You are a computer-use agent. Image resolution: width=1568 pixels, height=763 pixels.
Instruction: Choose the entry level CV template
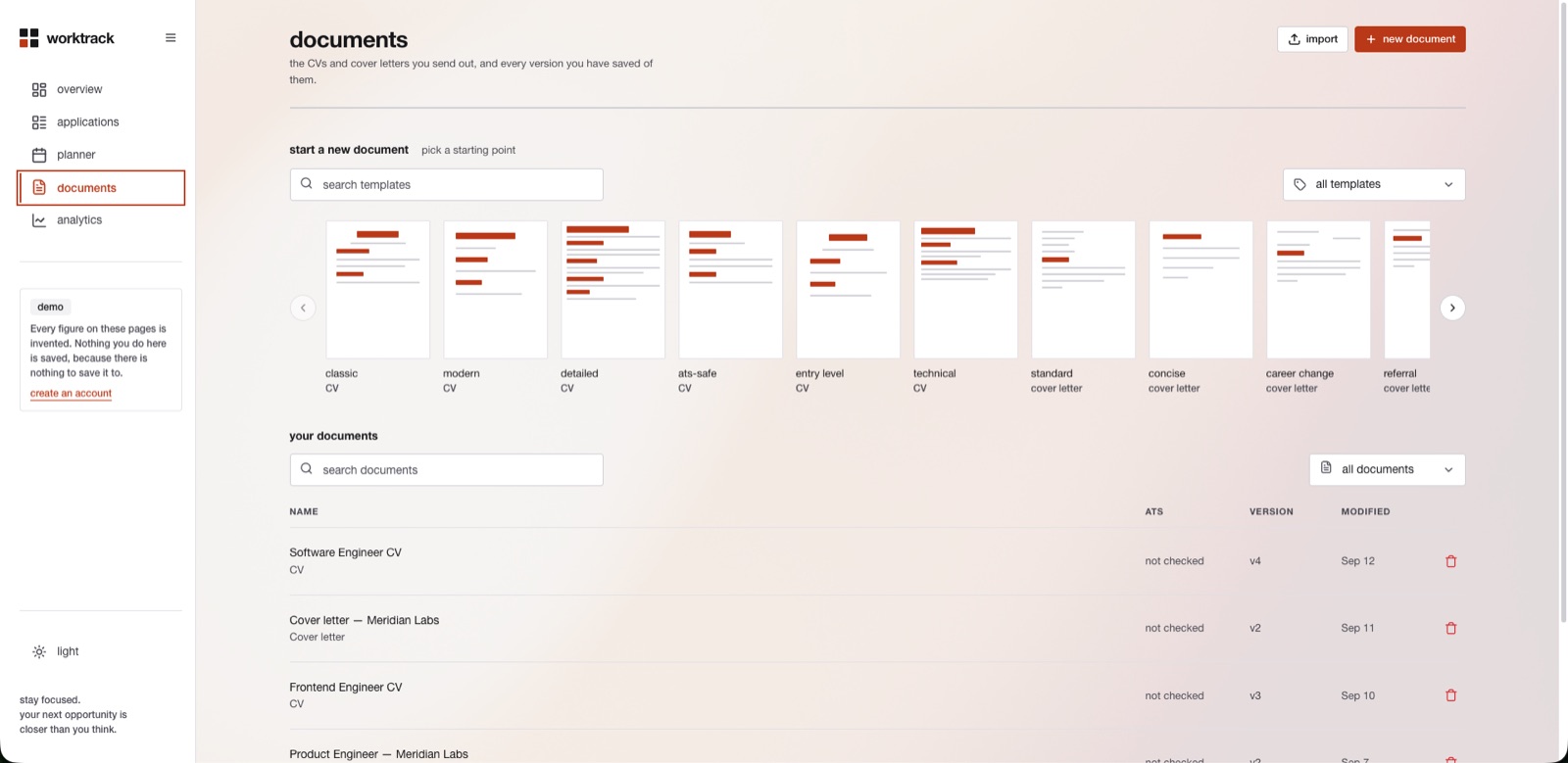pyautogui.click(x=848, y=308)
